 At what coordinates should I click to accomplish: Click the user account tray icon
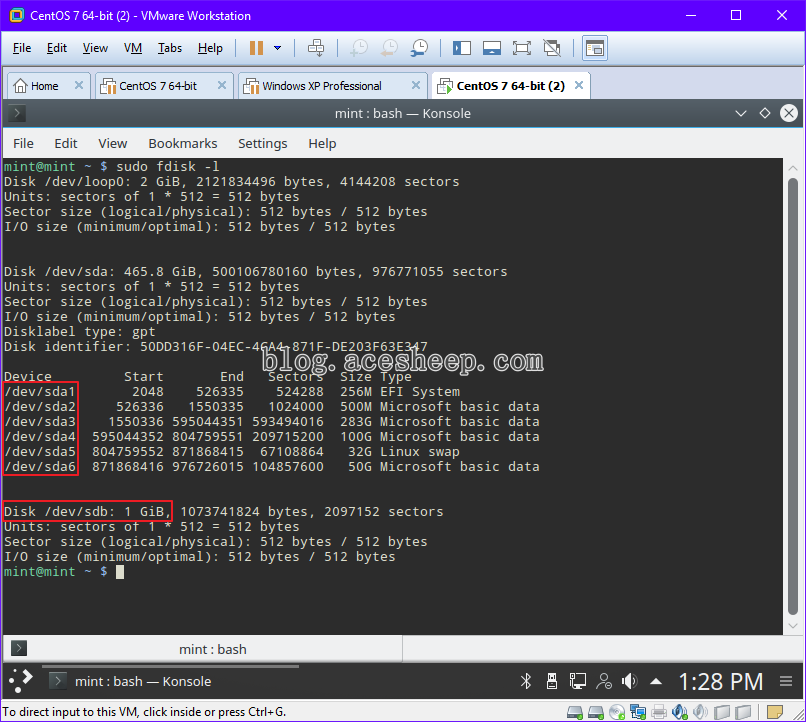604,681
